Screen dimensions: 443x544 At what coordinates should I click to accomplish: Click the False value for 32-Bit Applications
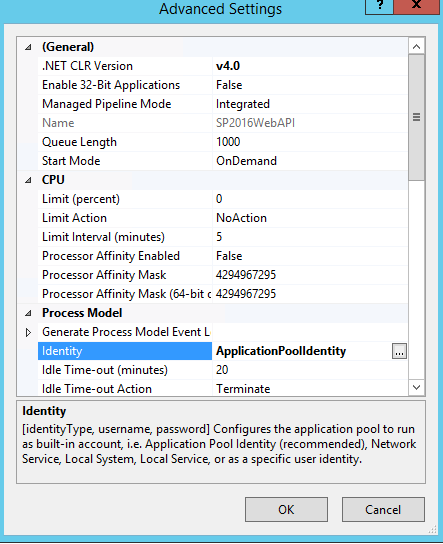click(x=229, y=85)
